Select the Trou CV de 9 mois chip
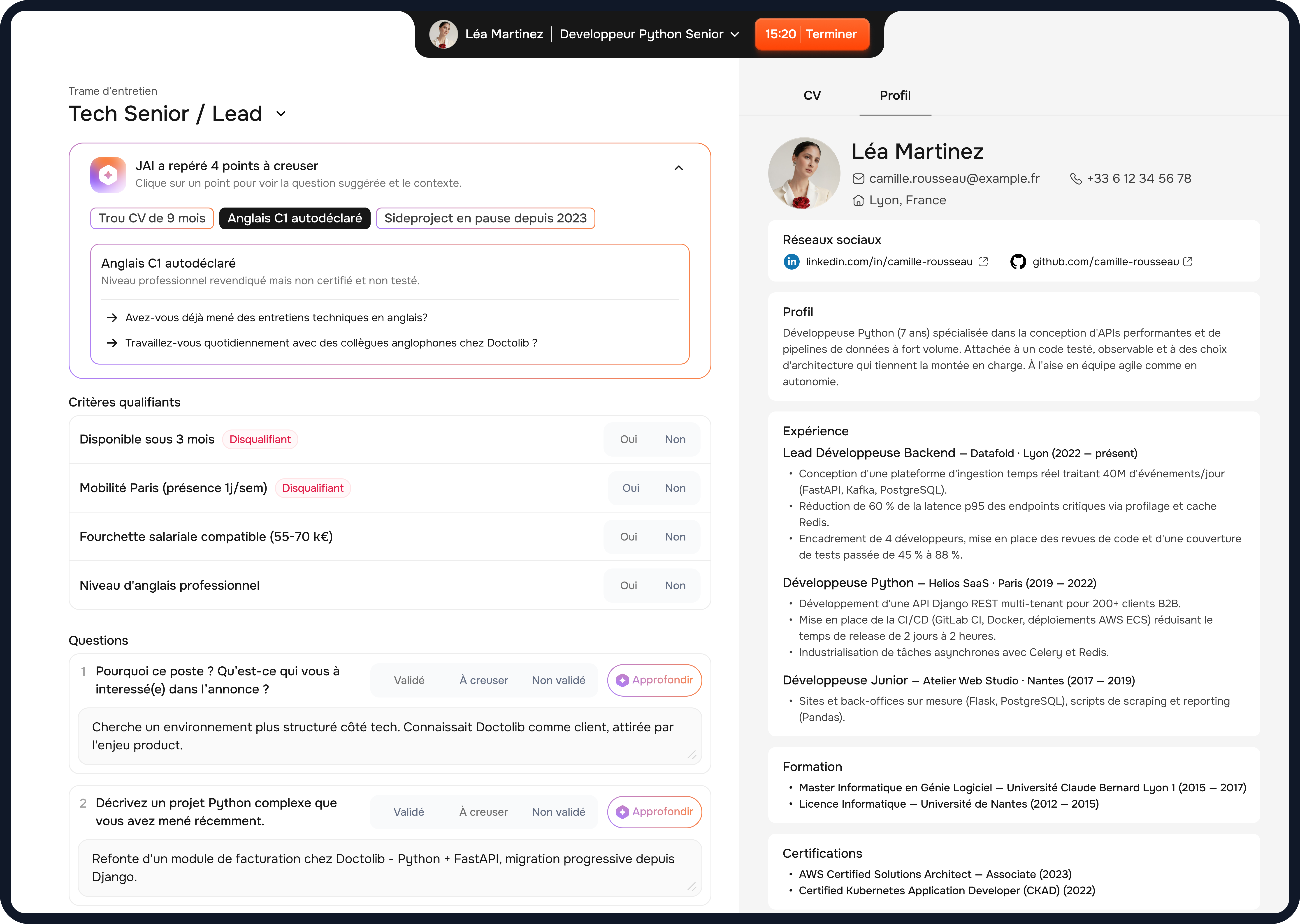This screenshot has height=924, width=1300. point(152,219)
